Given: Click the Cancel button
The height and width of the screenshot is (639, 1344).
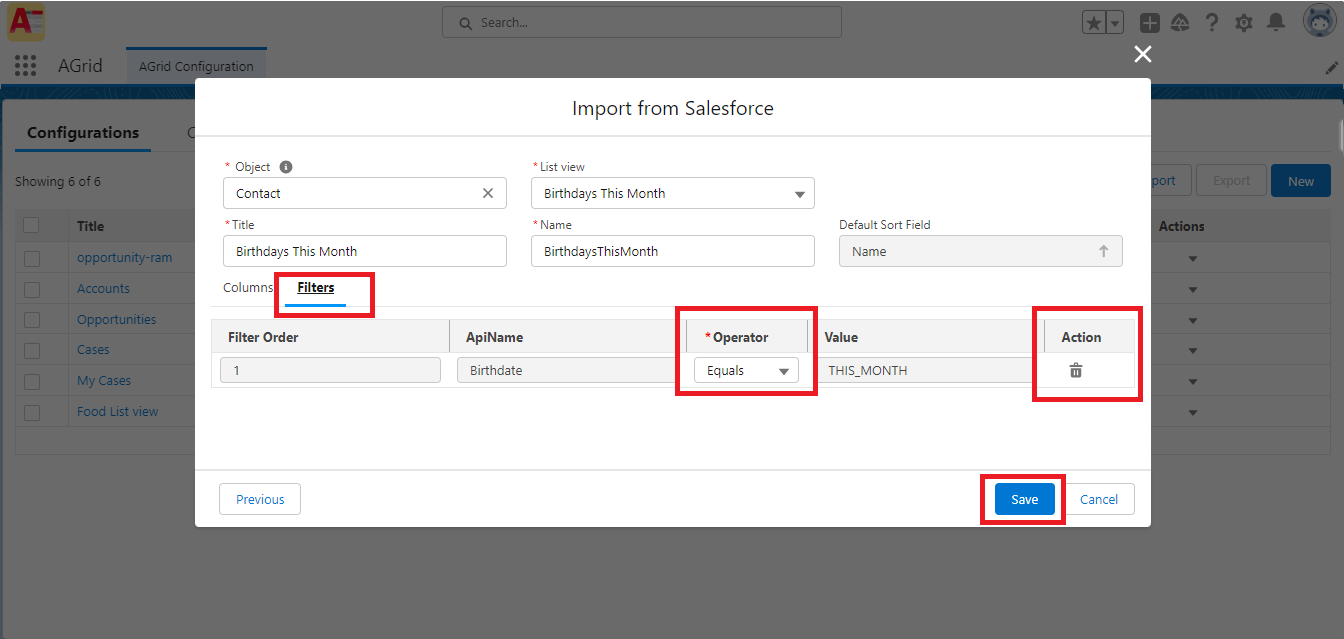Looking at the screenshot, I should click(x=1099, y=499).
